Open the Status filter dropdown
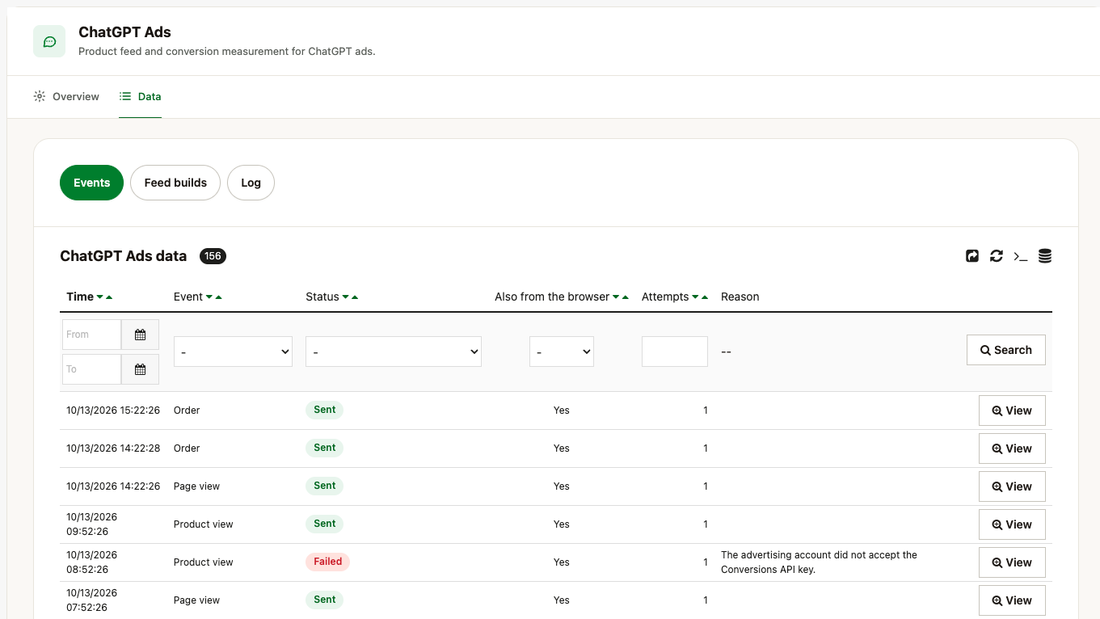This screenshot has width=1100, height=619. click(x=394, y=352)
